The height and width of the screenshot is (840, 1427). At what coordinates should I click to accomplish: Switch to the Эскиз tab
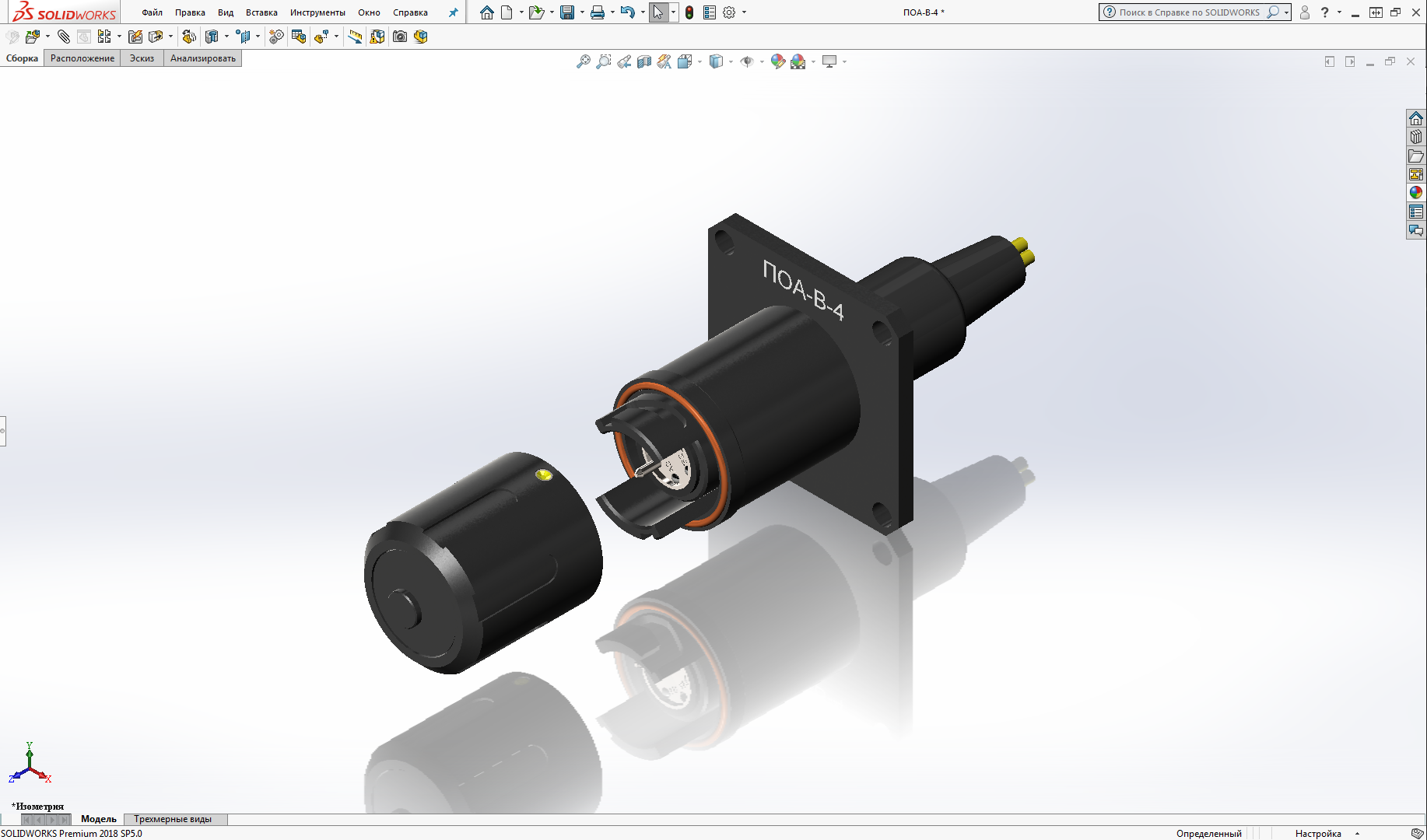click(x=142, y=58)
